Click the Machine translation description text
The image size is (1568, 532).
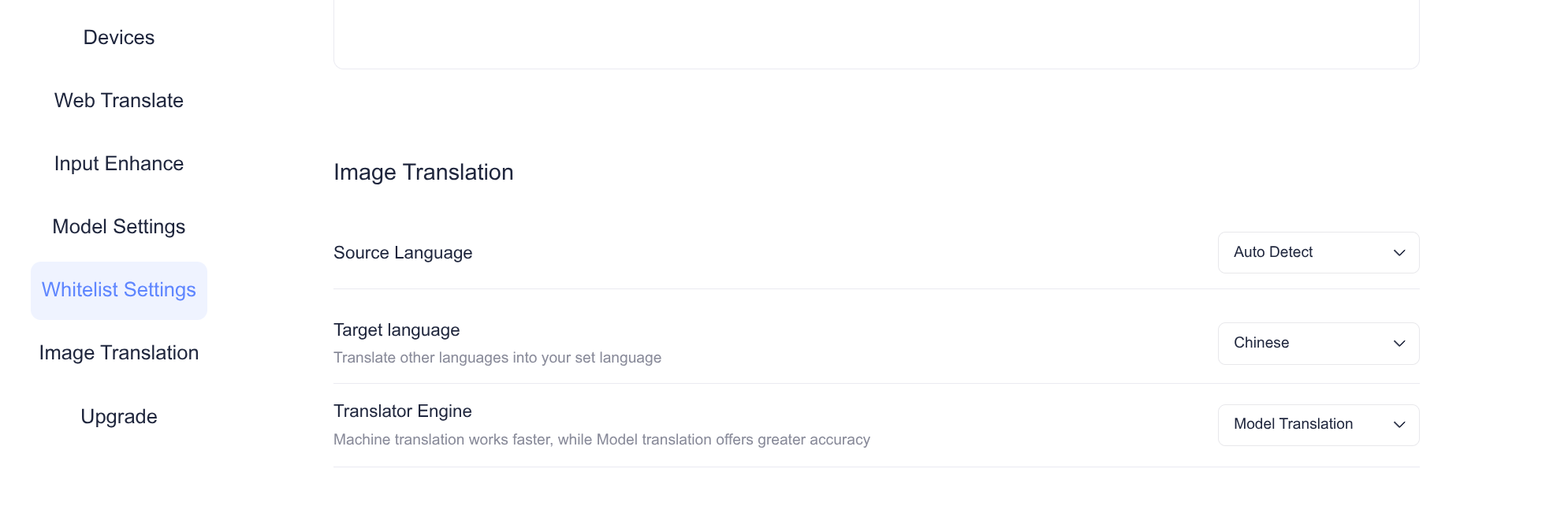pyautogui.click(x=602, y=440)
